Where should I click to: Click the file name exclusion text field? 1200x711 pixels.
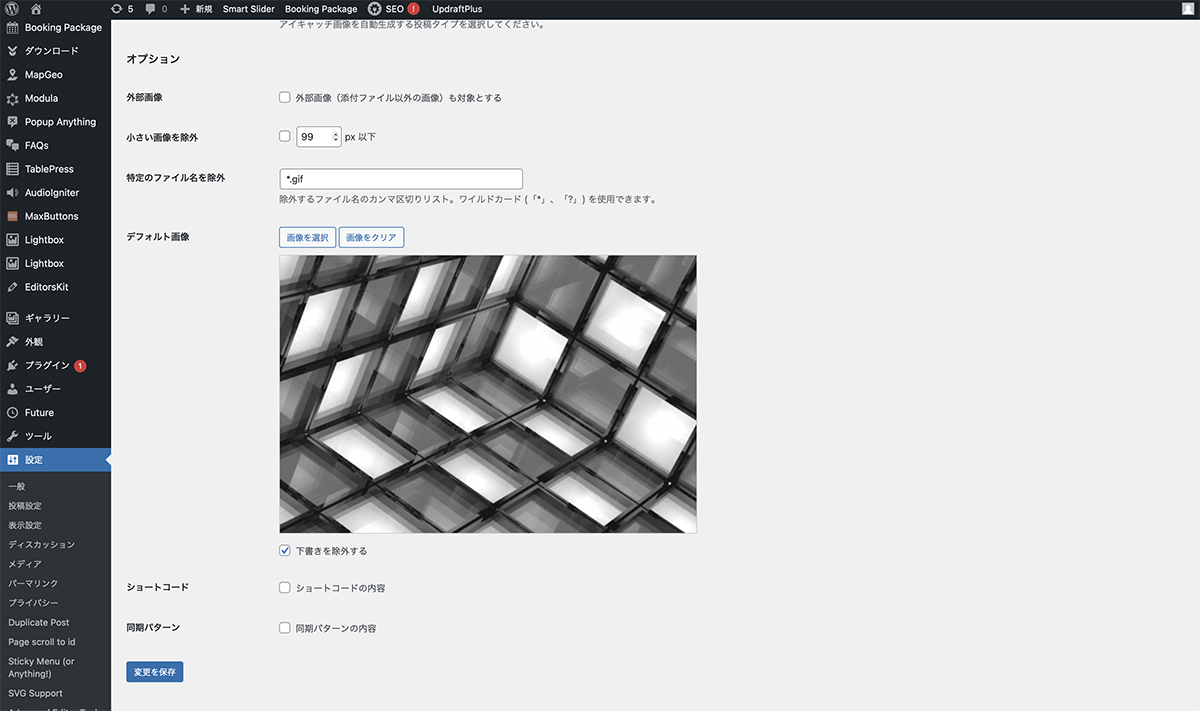[401, 179]
